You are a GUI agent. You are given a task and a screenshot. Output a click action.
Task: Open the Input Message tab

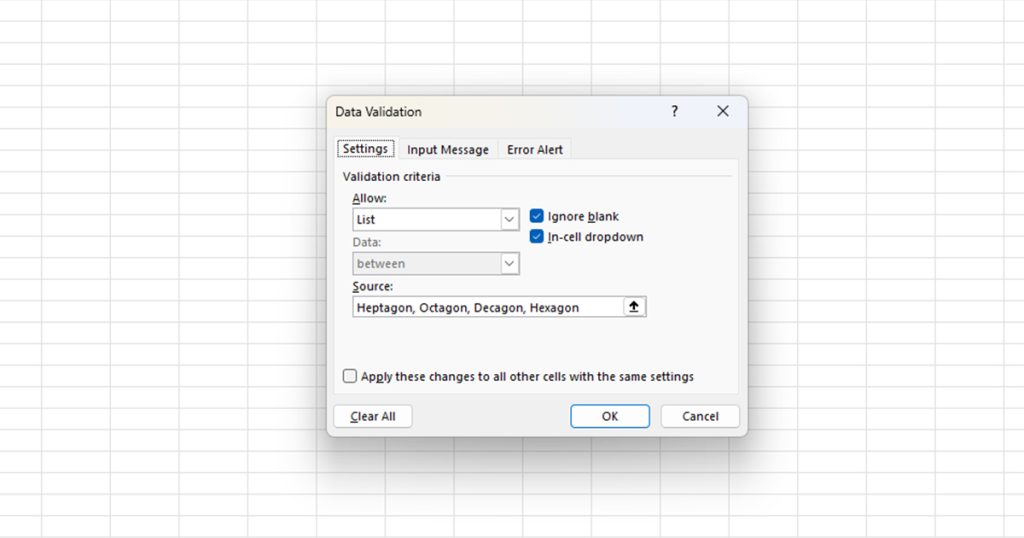pyautogui.click(x=447, y=150)
